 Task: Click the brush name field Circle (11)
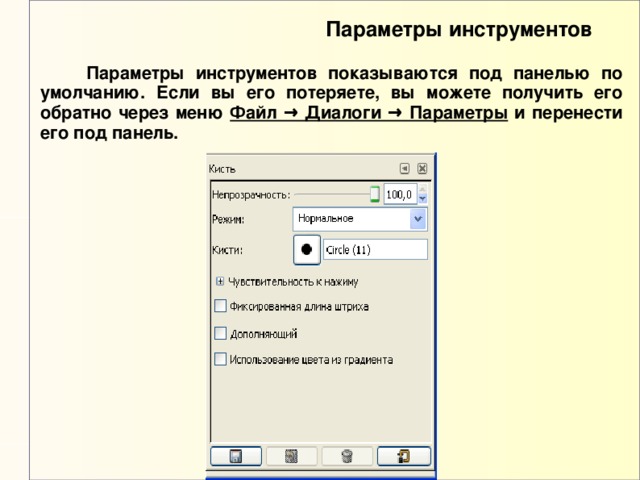point(376,249)
